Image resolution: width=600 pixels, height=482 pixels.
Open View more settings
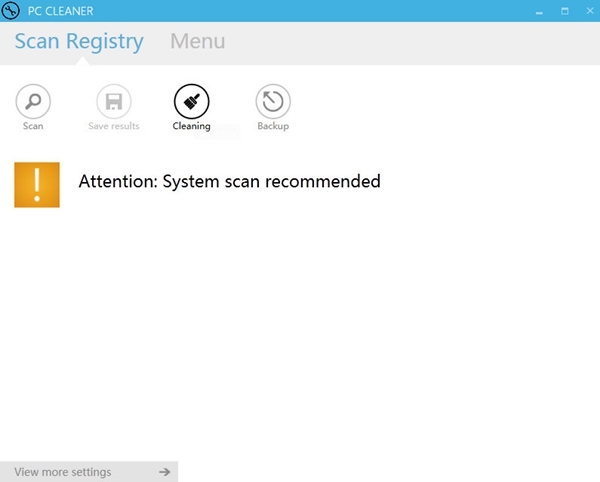click(x=89, y=472)
